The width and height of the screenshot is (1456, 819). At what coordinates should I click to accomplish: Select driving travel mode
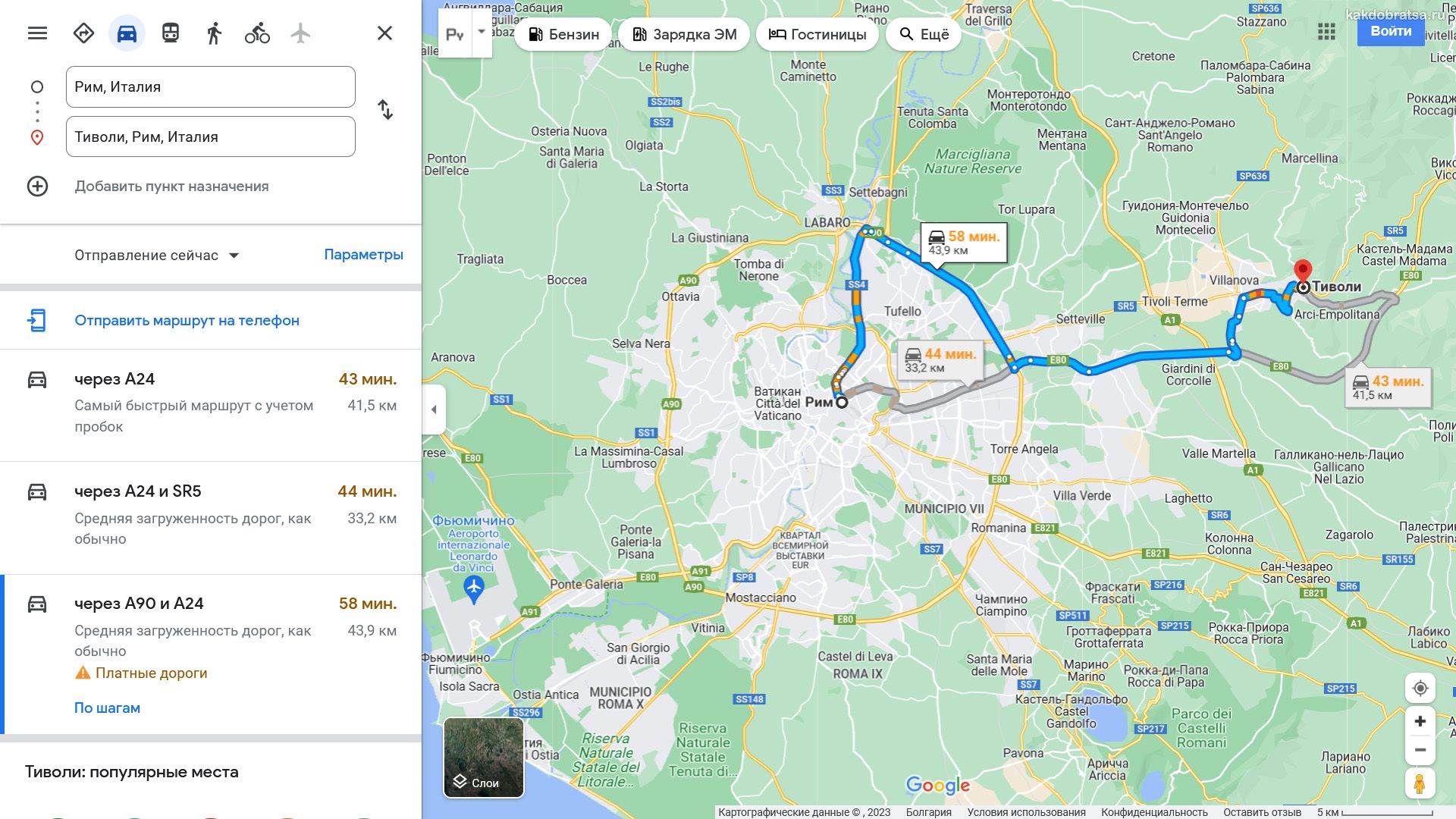(x=127, y=33)
